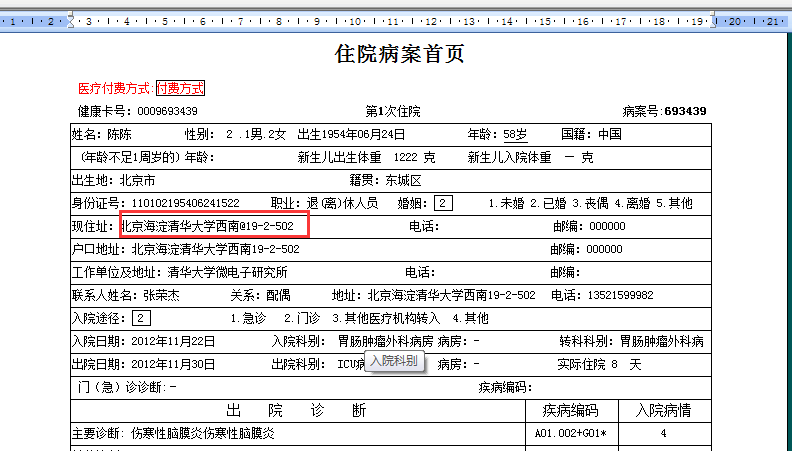This screenshot has height=451, width=792.
Task: Select workplace 清华大学微电子研究所
Action: [227, 273]
